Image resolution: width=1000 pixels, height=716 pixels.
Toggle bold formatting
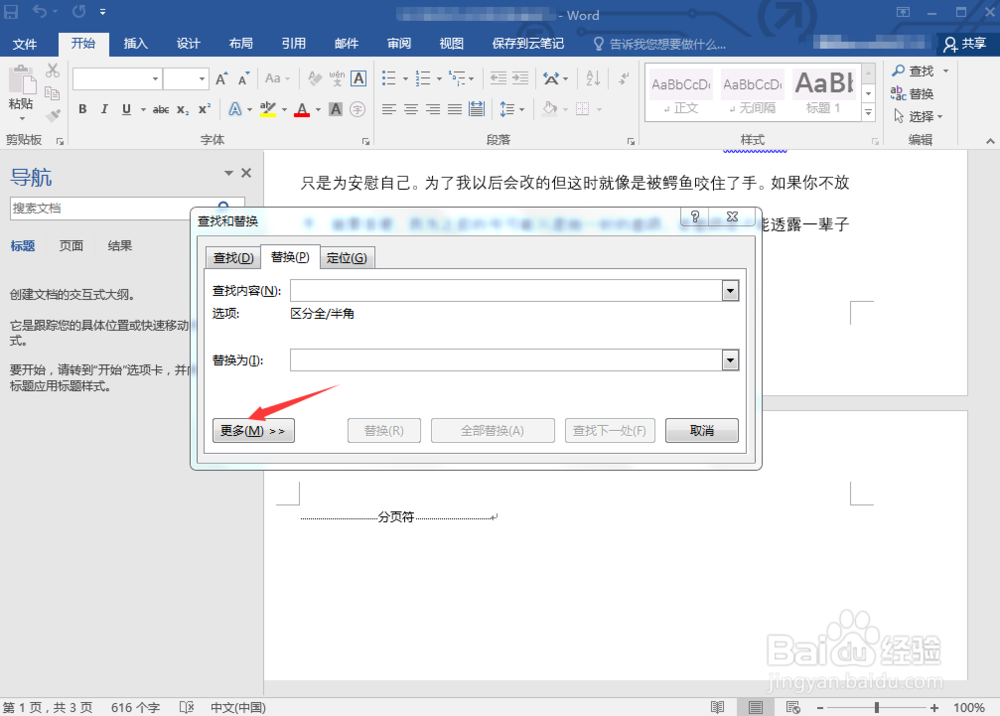(x=84, y=108)
